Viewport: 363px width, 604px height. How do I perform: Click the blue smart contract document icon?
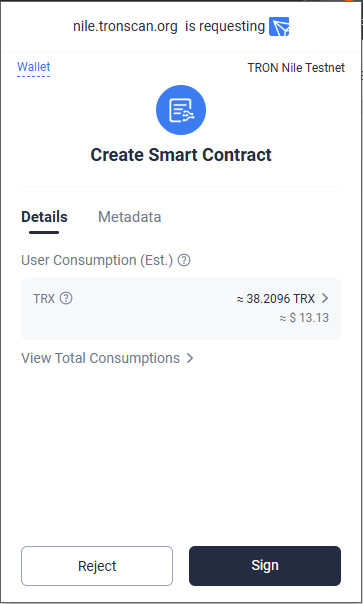(181, 110)
